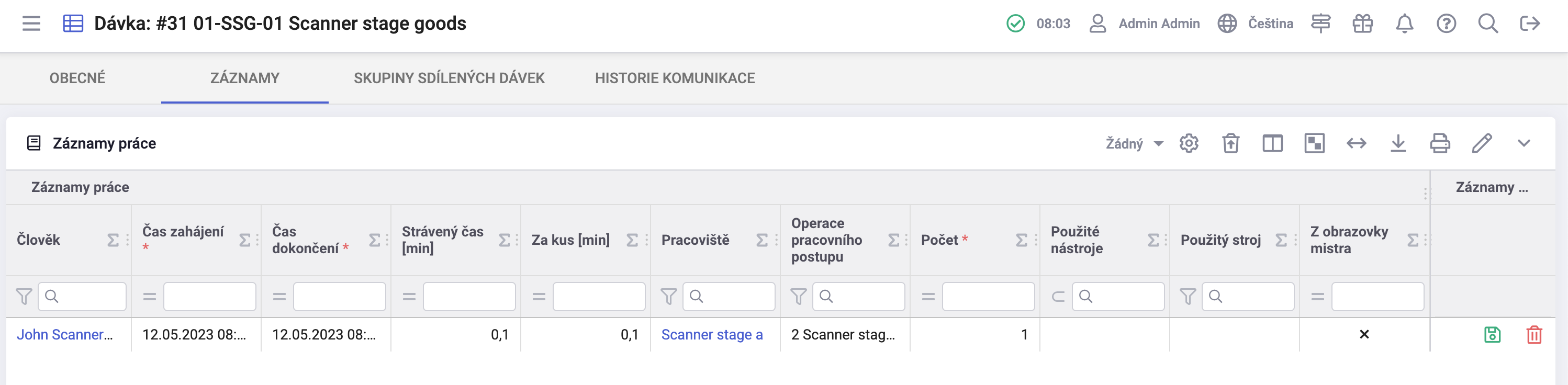Sort by Použité nástroje column header

[x=1077, y=240]
